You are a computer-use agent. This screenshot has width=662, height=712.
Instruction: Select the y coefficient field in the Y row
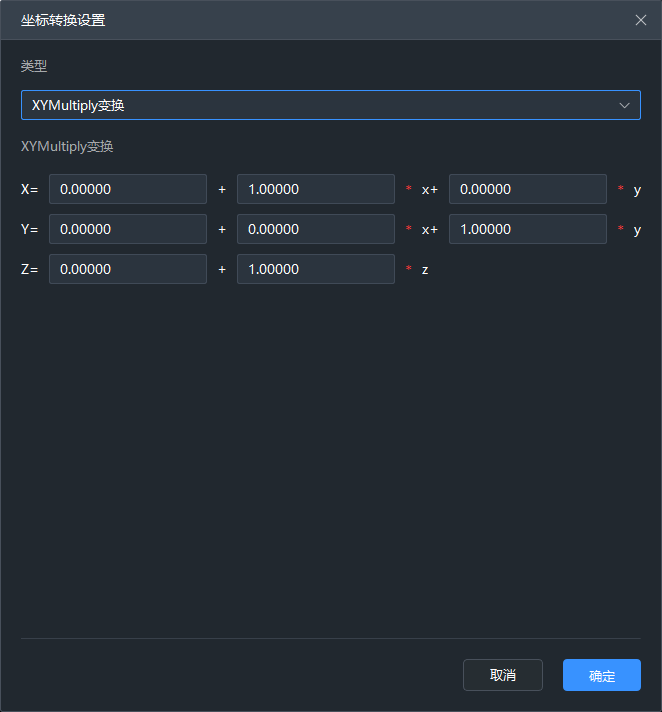pyautogui.click(x=527, y=229)
